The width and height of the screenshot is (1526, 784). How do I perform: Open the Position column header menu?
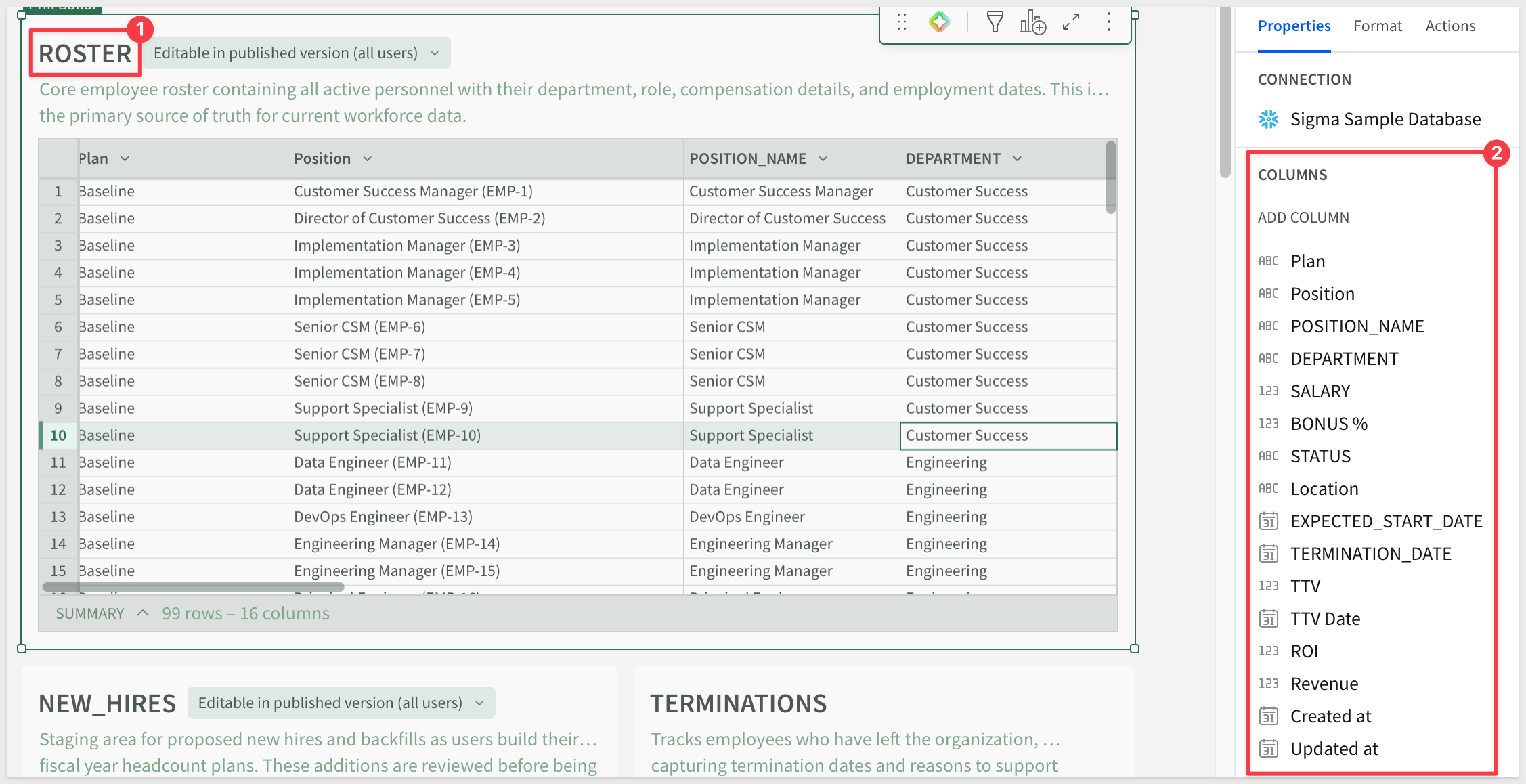click(367, 159)
